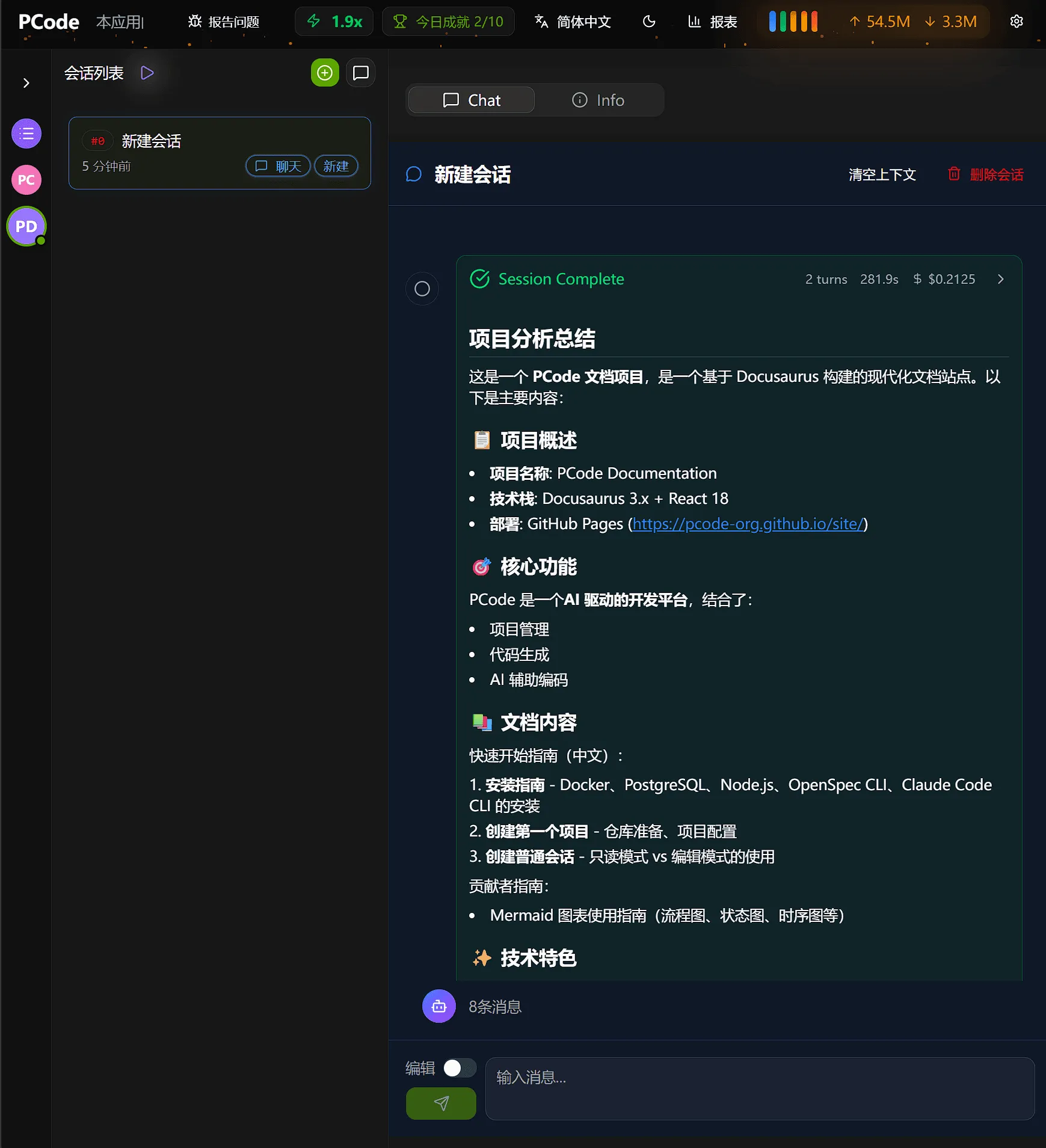
Task: Switch to the Chat tab
Action: click(x=471, y=100)
